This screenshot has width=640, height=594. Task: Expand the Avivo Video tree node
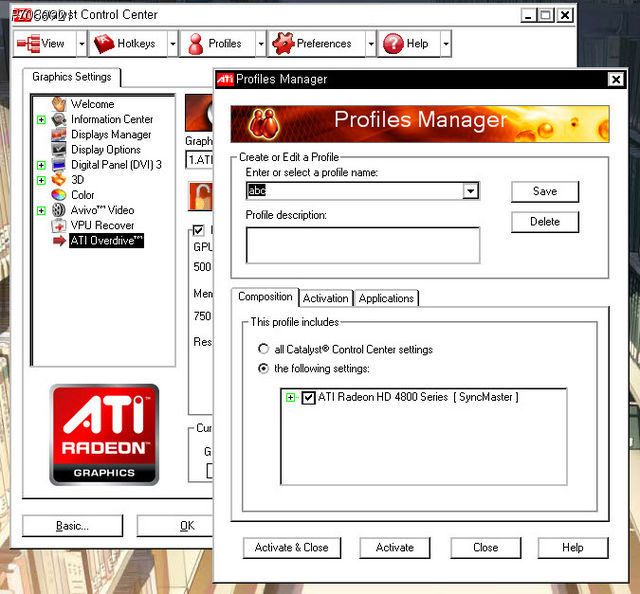pos(41,210)
